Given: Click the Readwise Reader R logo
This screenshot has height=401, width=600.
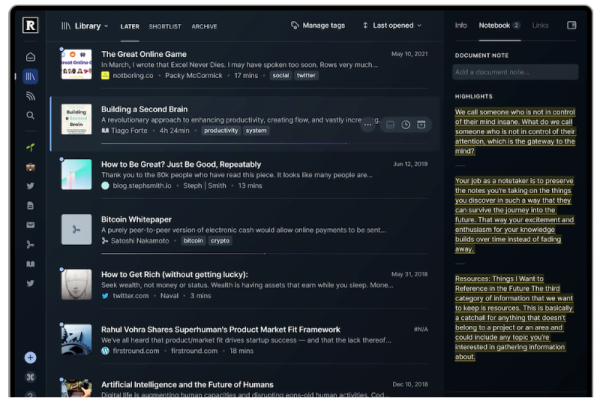Looking at the screenshot, I should pyautogui.click(x=30, y=25).
